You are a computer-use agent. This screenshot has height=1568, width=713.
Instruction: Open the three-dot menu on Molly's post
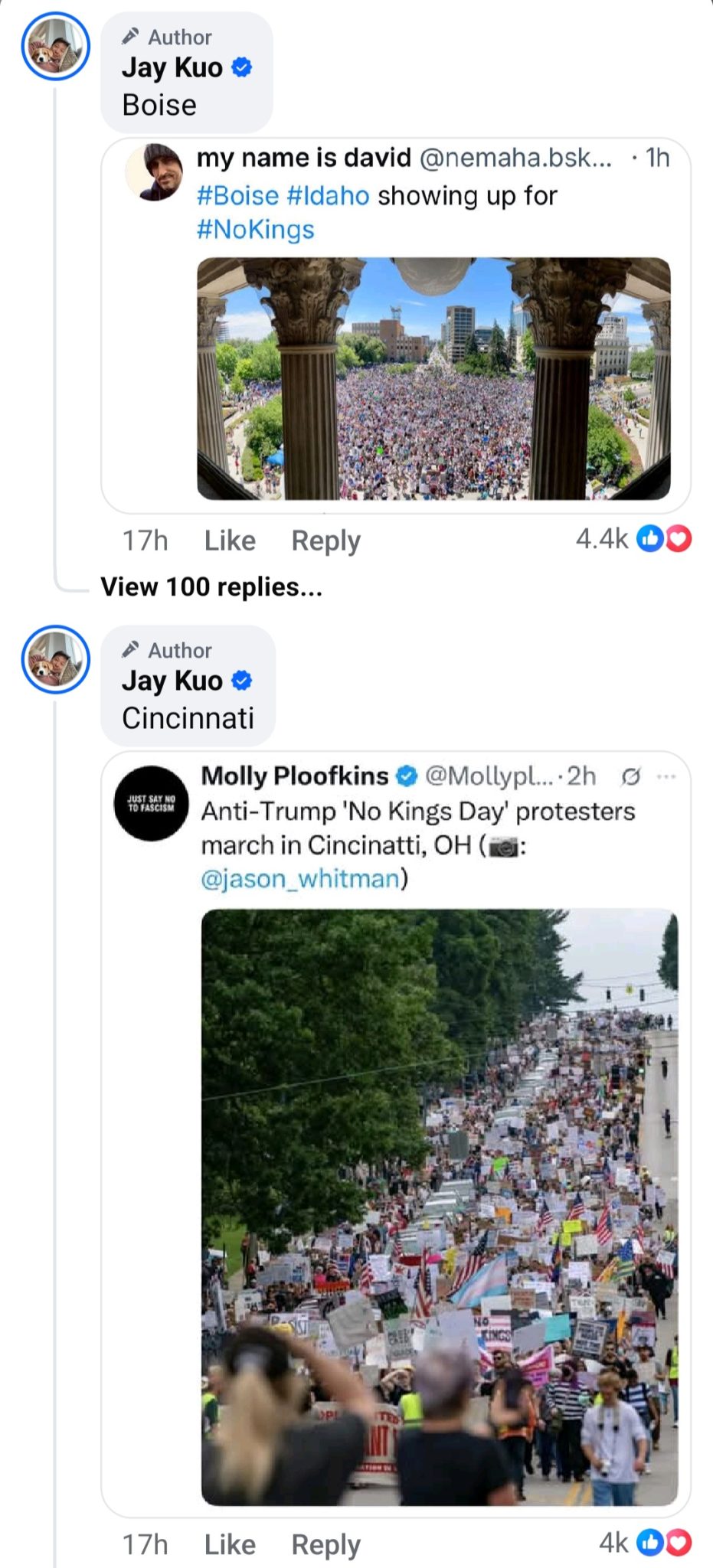[666, 776]
